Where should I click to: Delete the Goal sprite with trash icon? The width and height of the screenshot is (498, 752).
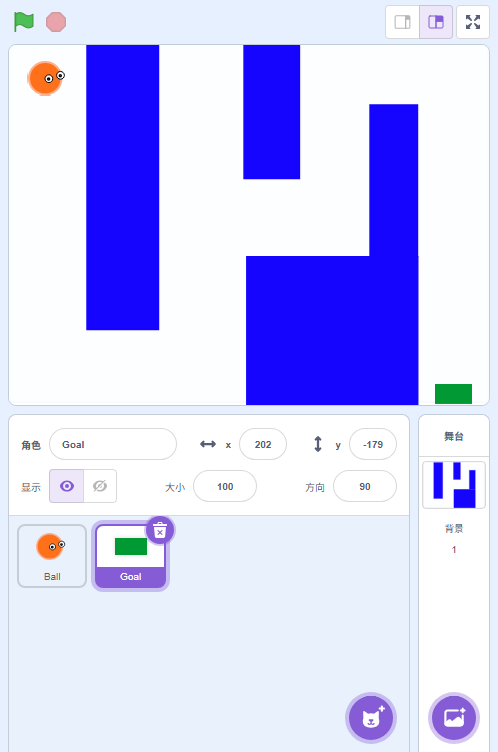point(160,530)
